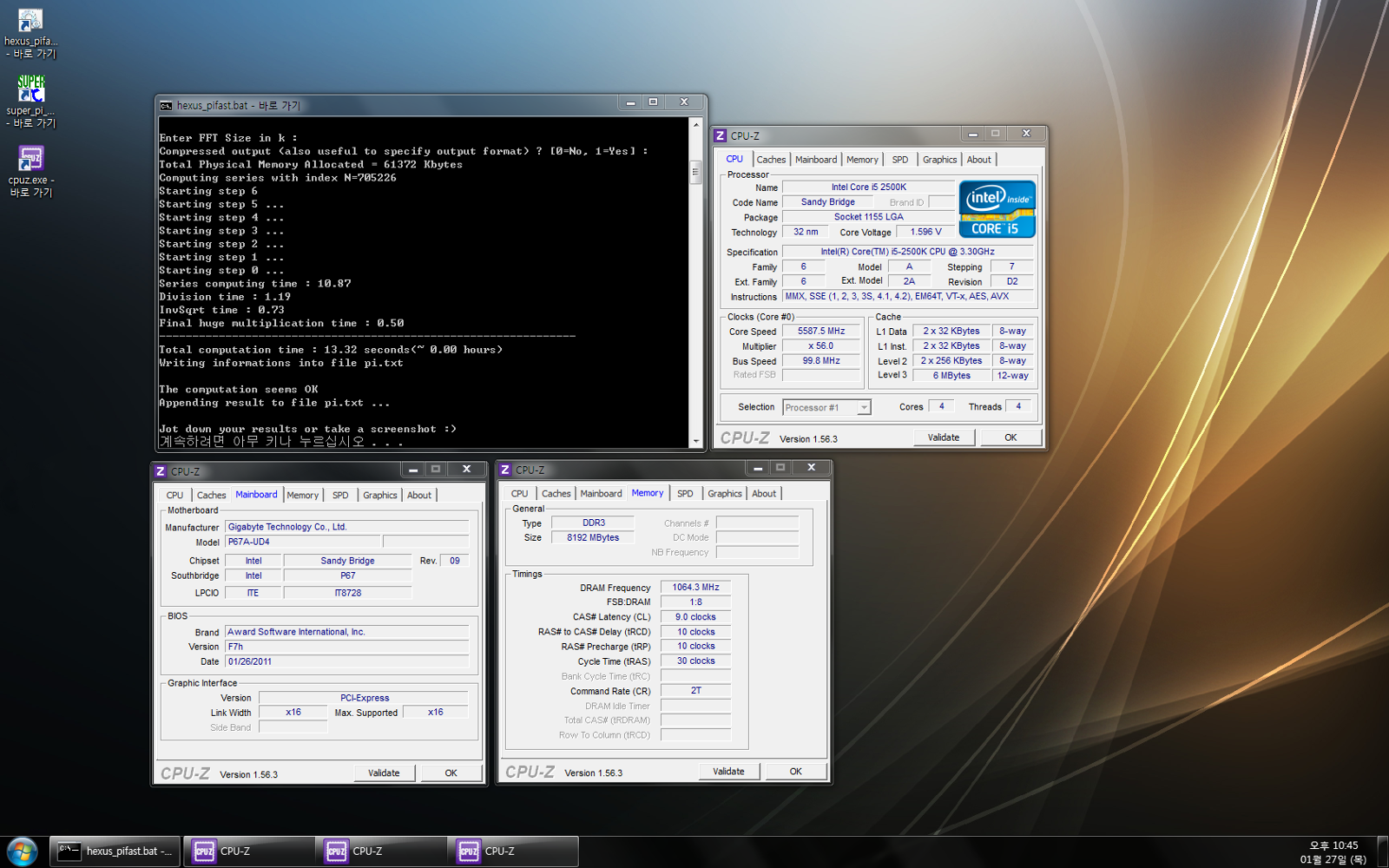Click mainboard Model field P67A-UD4
Viewport: 1389px width, 868px height.
(x=303, y=542)
